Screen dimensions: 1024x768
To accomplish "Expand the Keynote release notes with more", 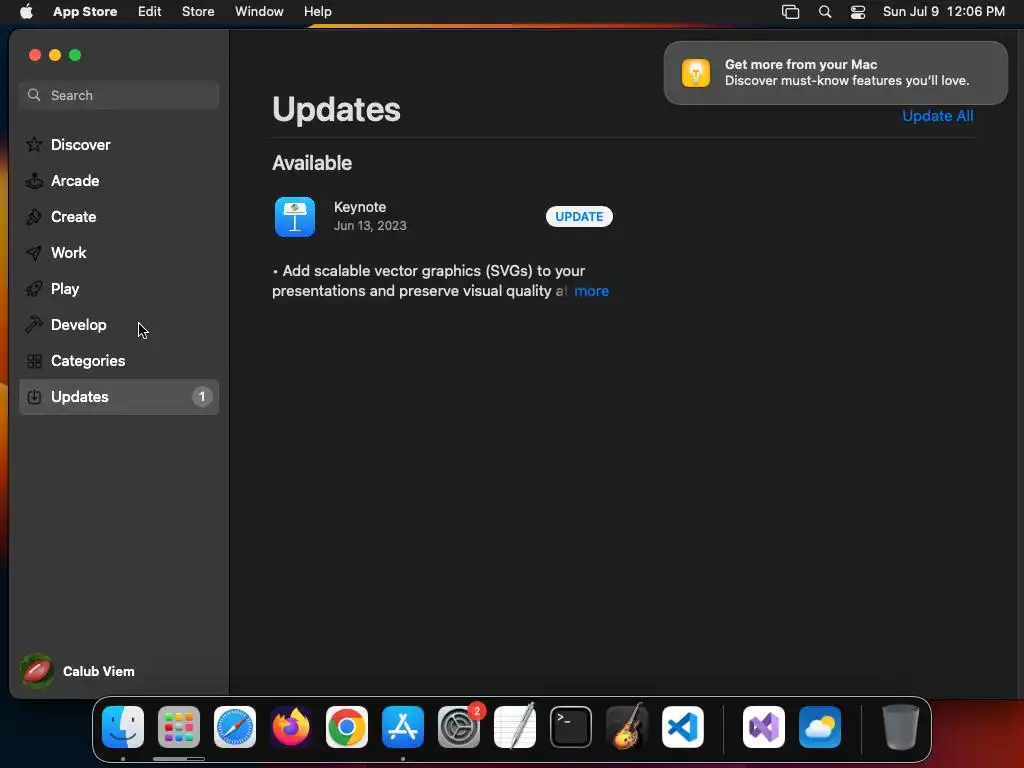I will pyautogui.click(x=591, y=291).
